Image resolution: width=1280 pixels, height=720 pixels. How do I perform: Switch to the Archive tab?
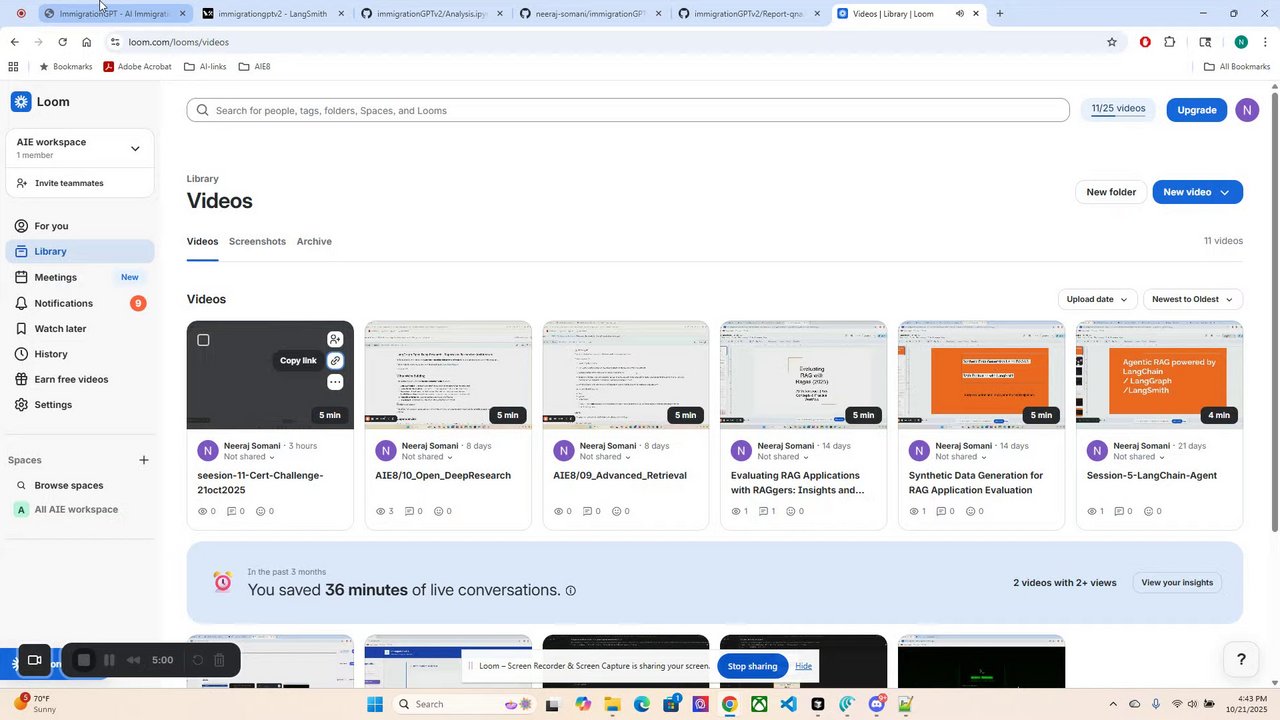click(314, 242)
